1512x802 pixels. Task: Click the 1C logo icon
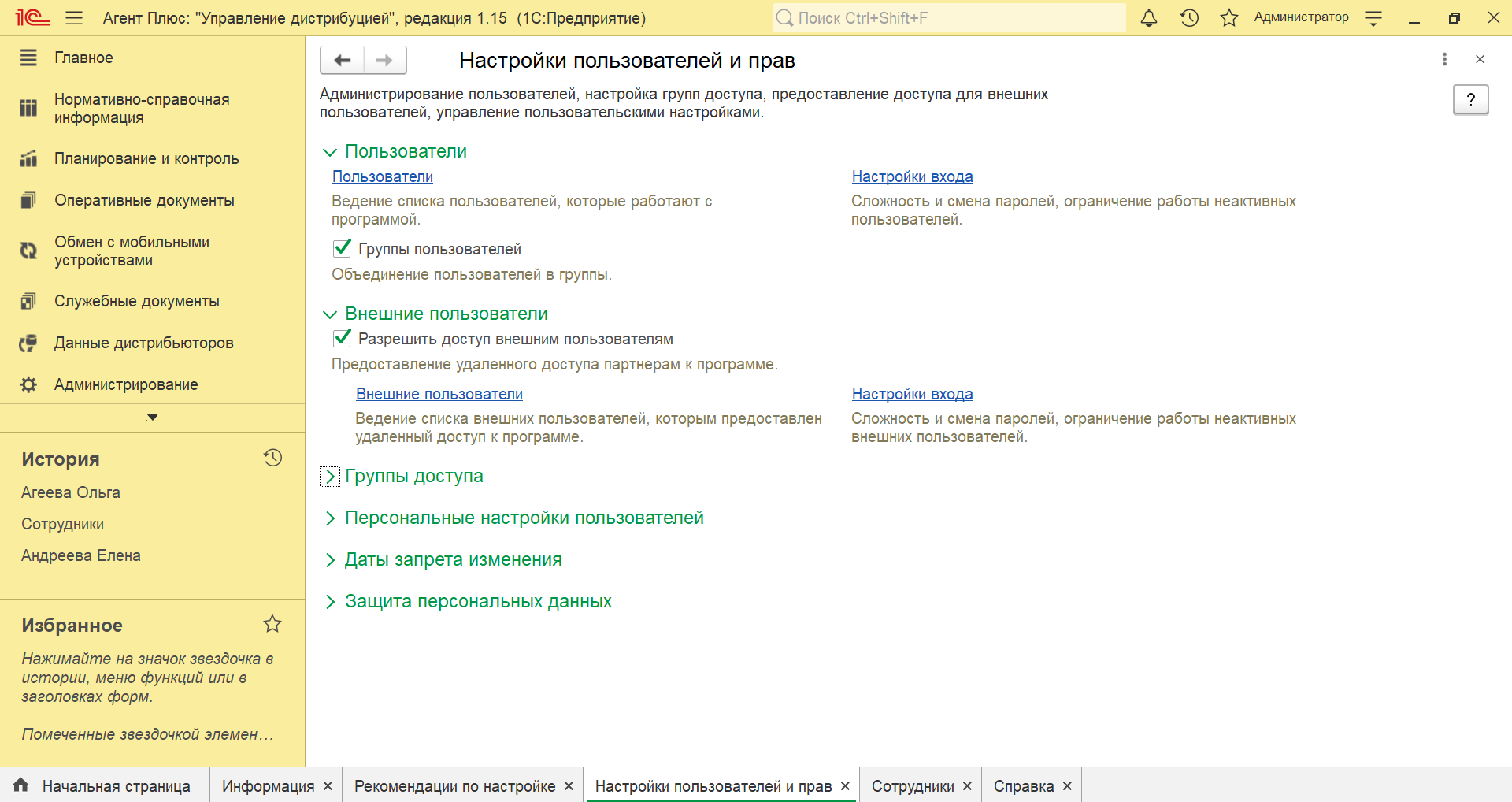click(32, 17)
